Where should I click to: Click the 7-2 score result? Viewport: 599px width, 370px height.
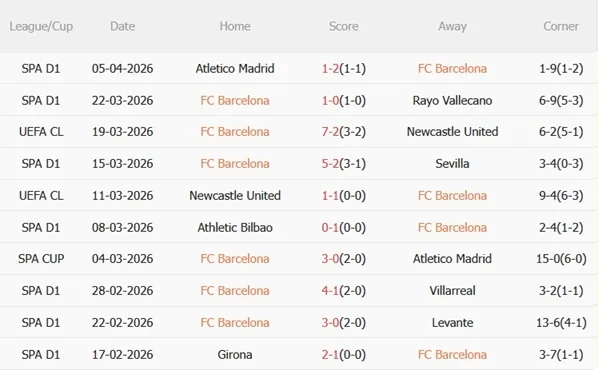click(x=330, y=132)
